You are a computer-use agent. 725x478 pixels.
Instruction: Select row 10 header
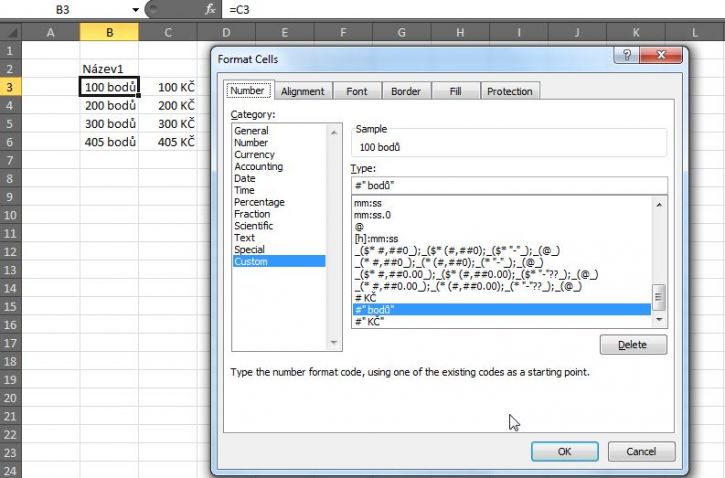(x=10, y=215)
